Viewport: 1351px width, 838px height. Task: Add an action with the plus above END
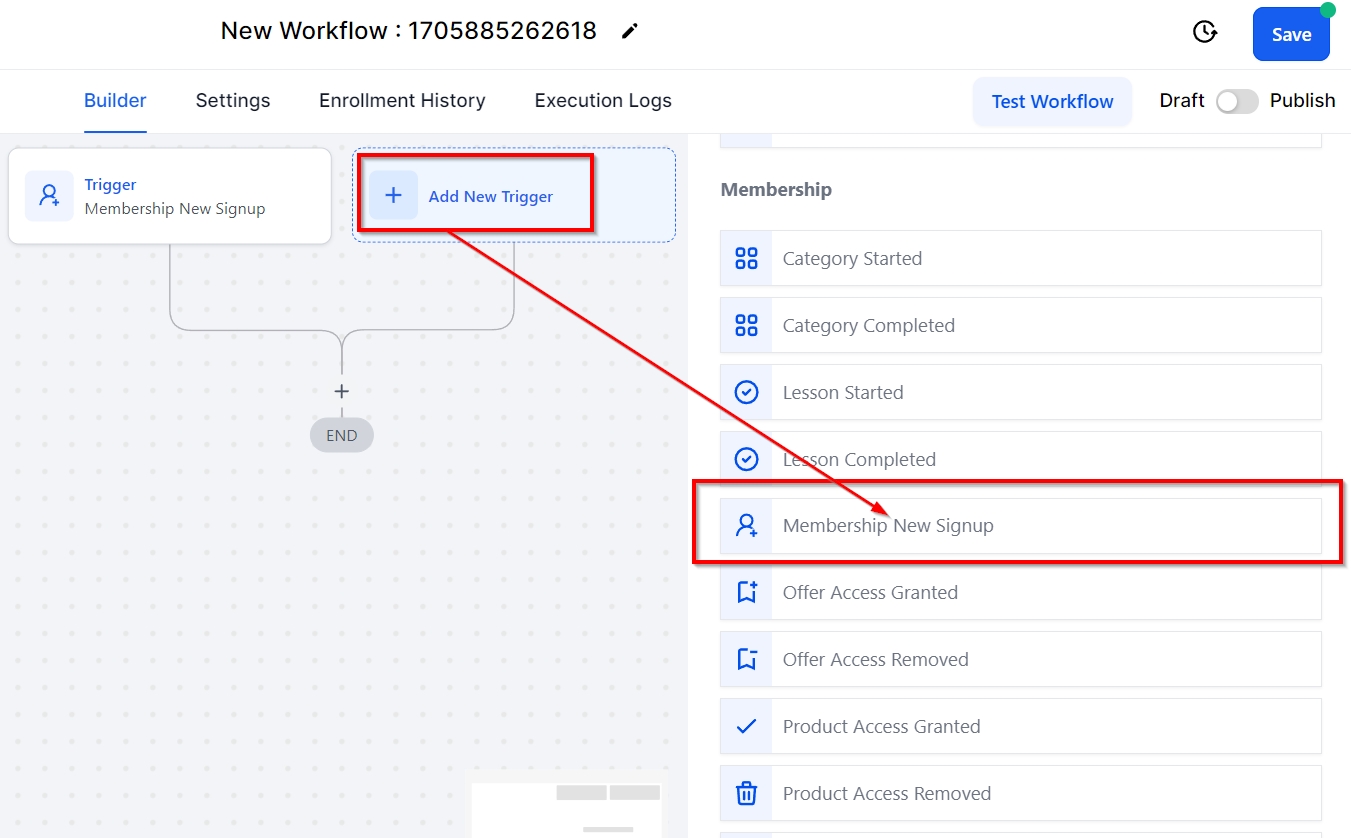pos(341,392)
